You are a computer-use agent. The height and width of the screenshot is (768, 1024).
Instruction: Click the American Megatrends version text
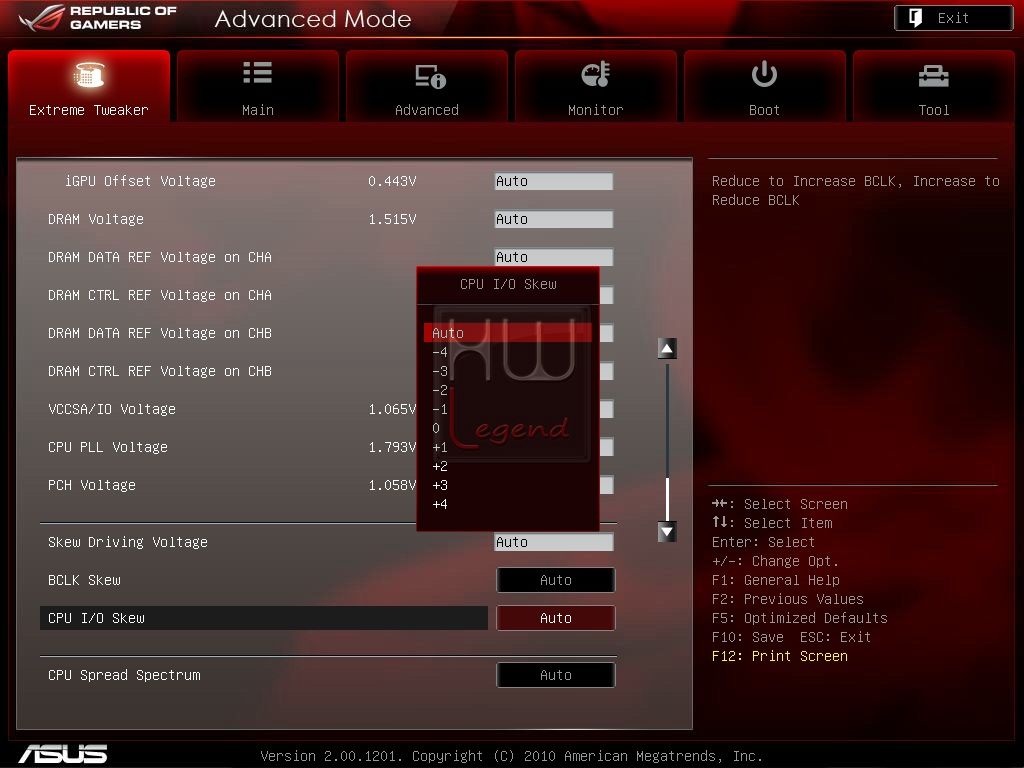pos(511,756)
